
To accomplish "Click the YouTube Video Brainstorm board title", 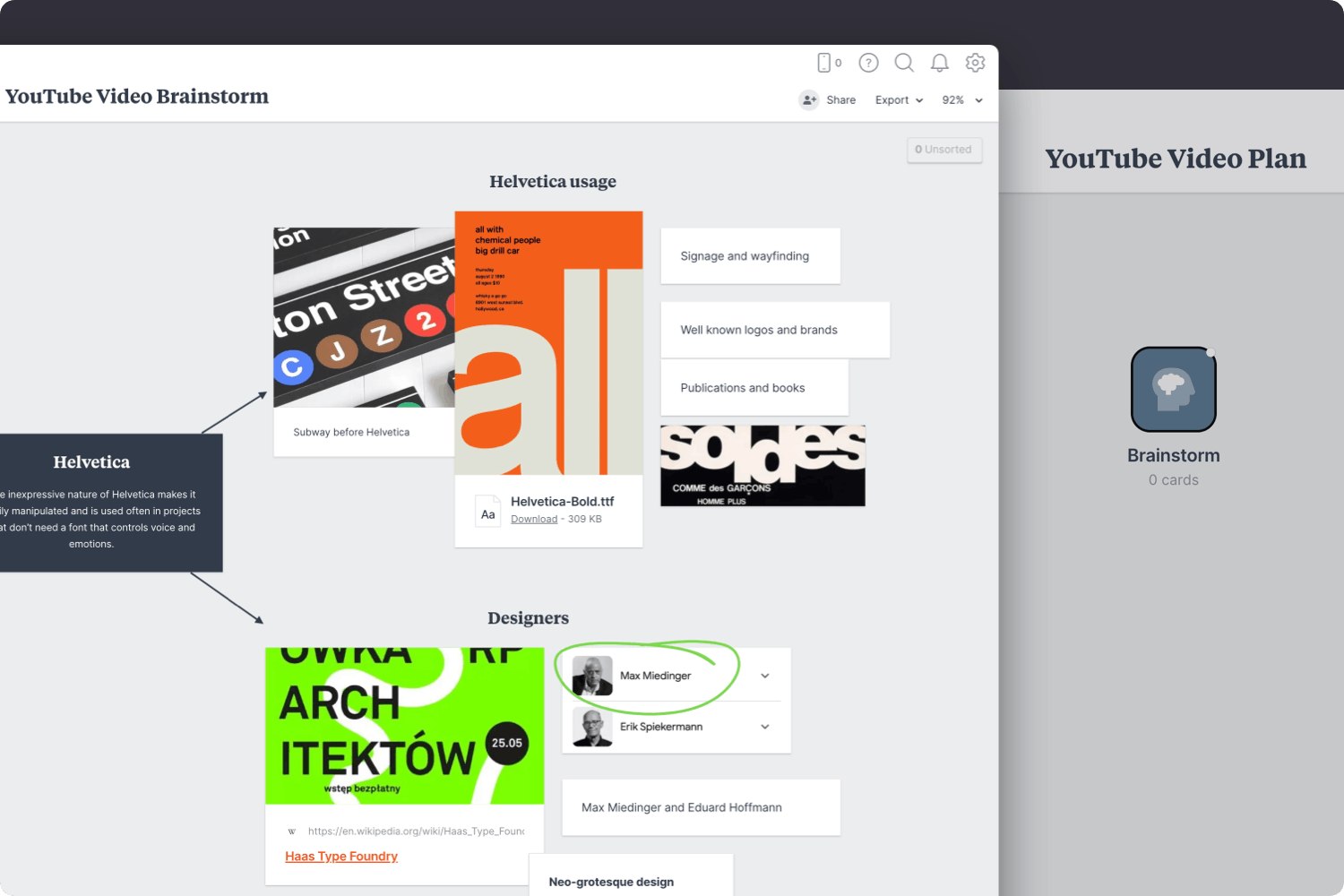I will point(137,97).
